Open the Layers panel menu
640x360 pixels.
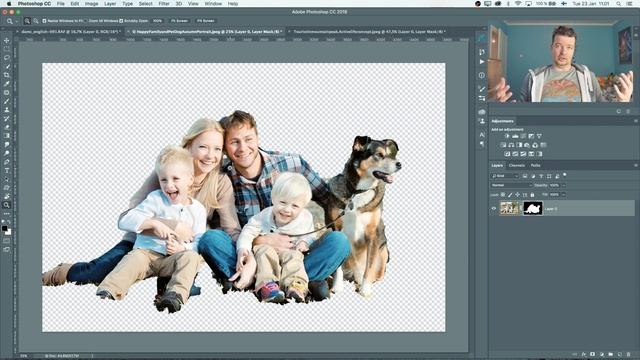click(636, 165)
